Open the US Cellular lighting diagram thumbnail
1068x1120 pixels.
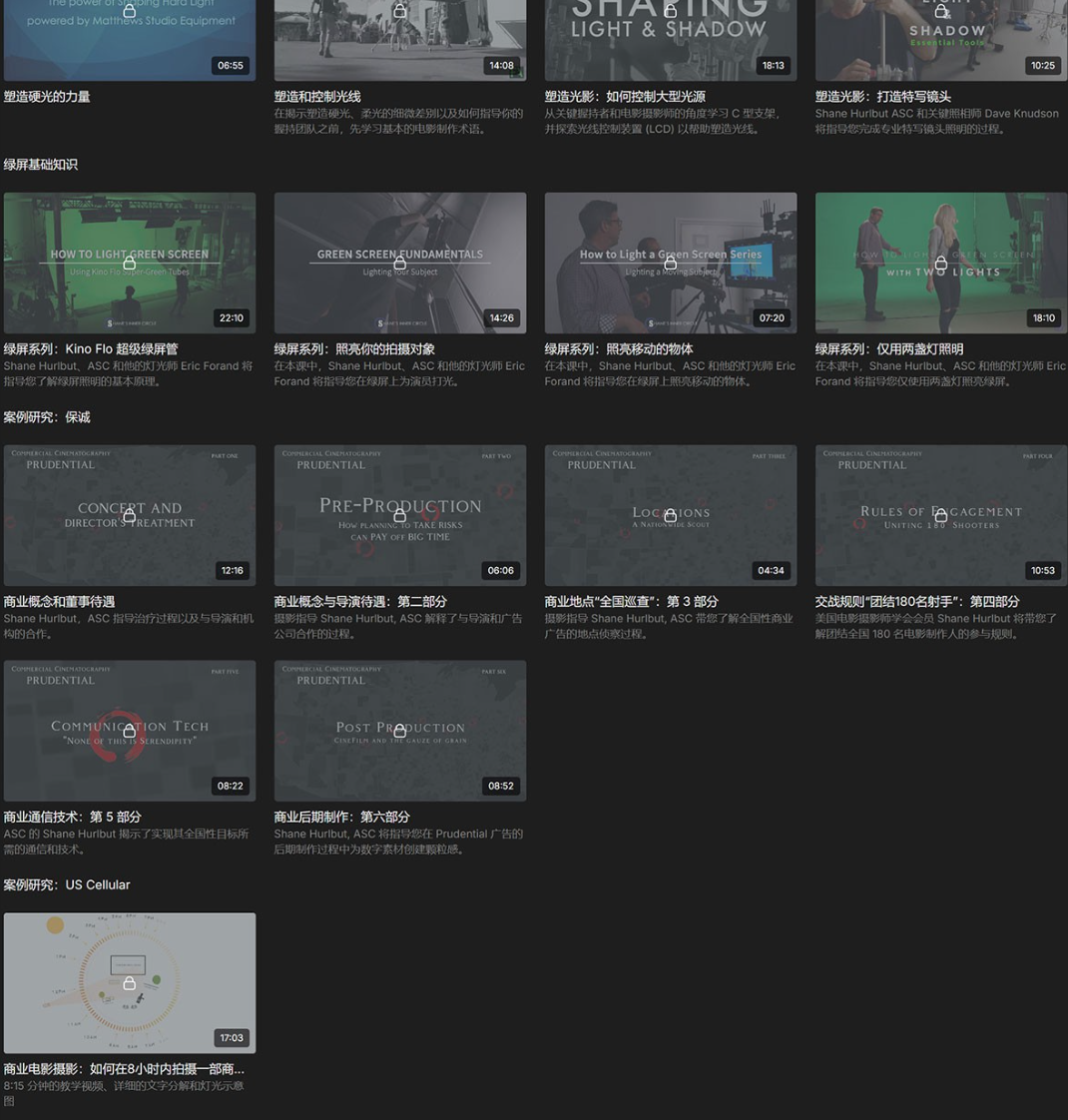pyautogui.click(x=130, y=983)
